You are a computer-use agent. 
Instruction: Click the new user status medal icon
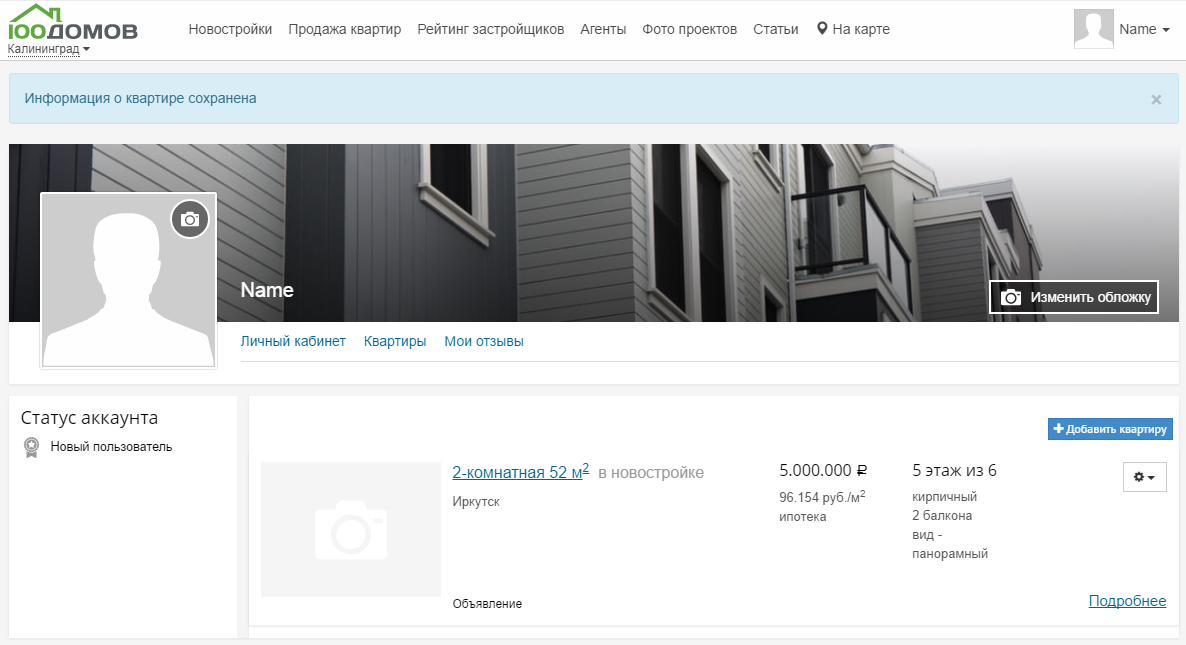click(32, 447)
